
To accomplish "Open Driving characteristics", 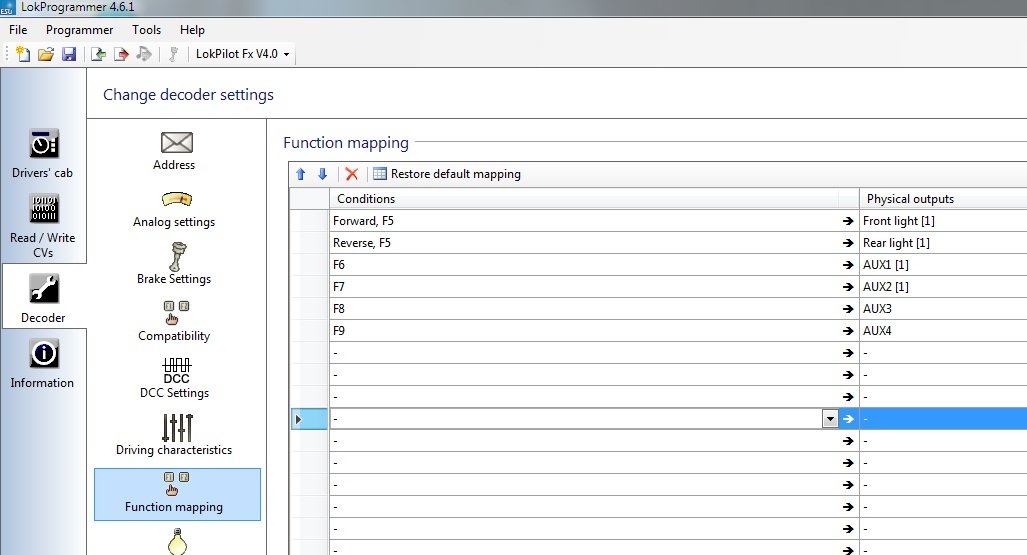I will click(174, 435).
